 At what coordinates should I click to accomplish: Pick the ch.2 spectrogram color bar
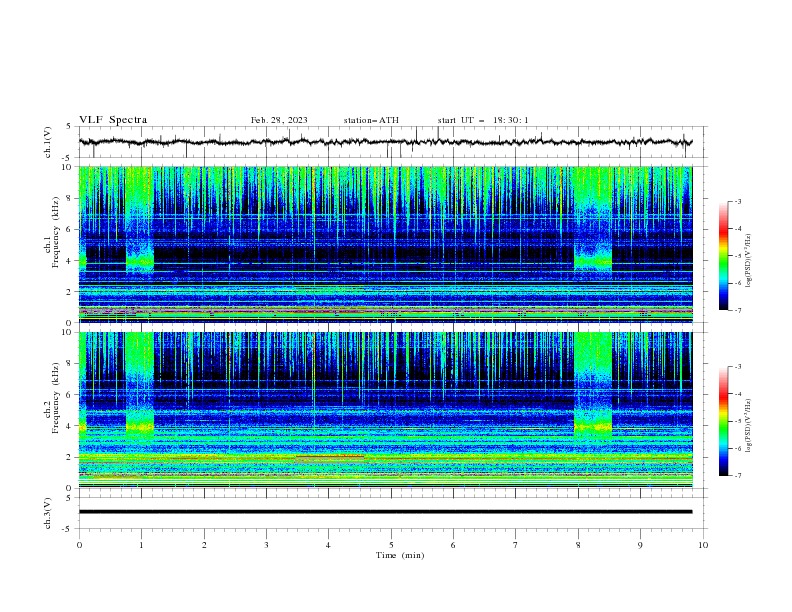(x=724, y=421)
